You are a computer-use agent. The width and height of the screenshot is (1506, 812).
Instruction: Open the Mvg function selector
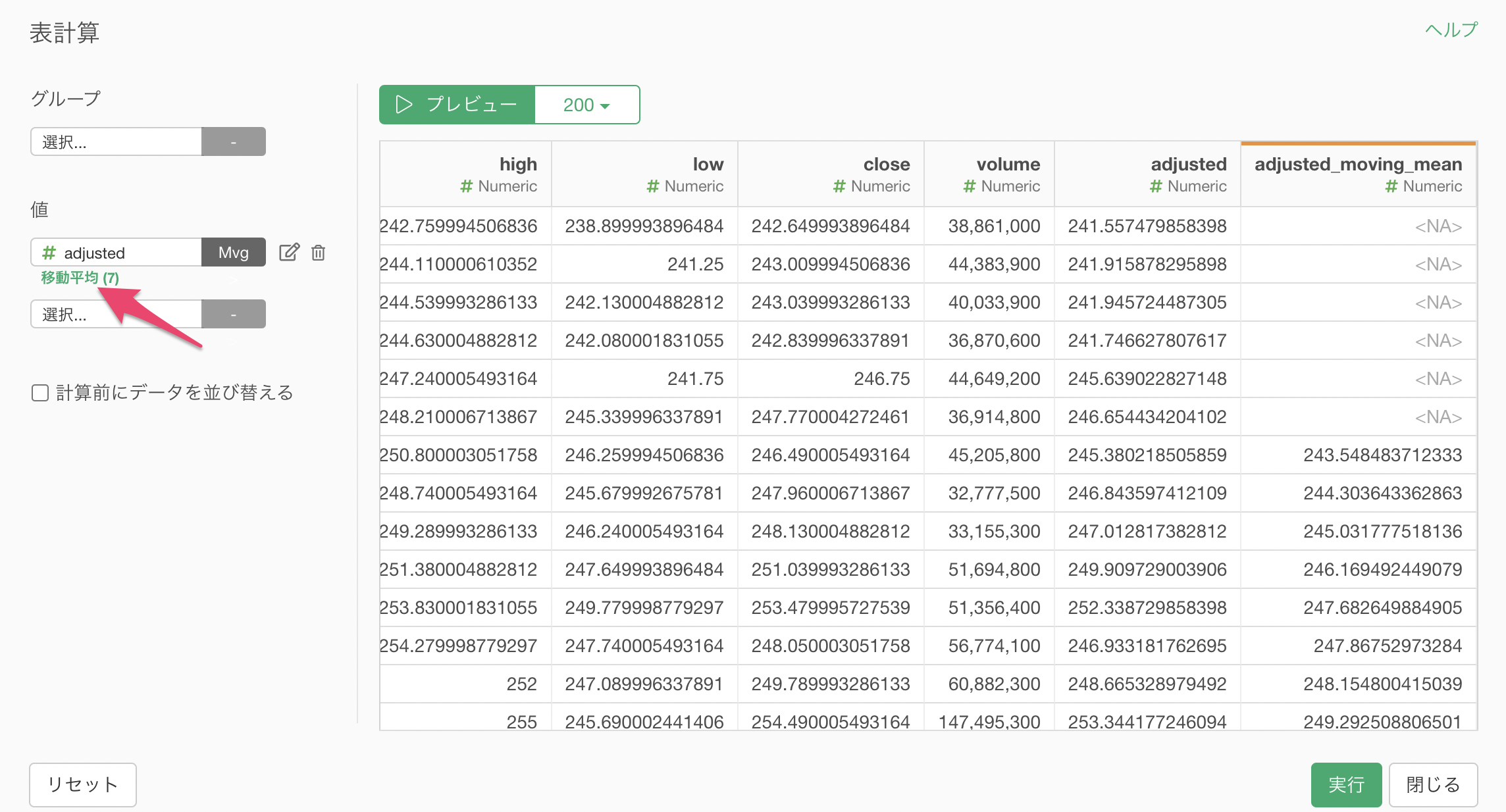tap(233, 253)
